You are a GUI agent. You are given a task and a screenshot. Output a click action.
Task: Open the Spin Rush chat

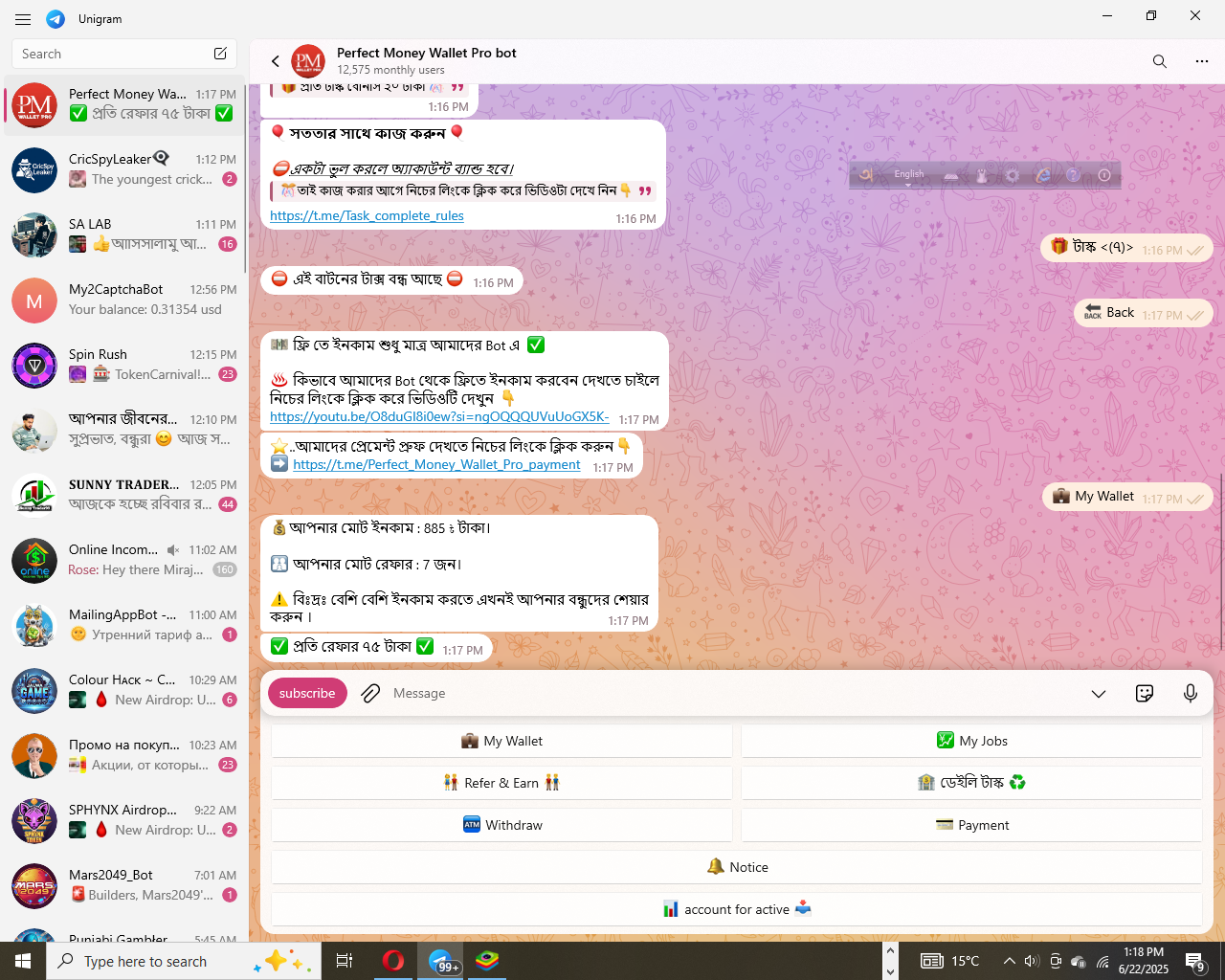(x=123, y=366)
